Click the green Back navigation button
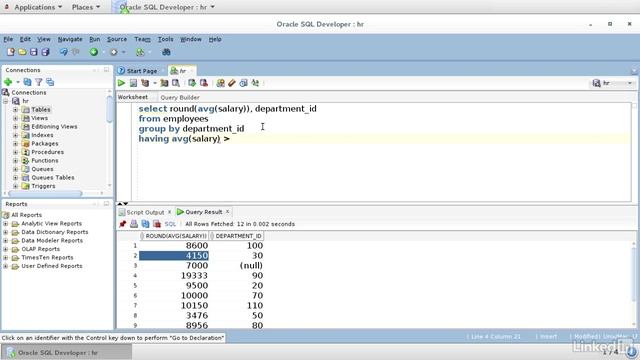 coord(94,52)
